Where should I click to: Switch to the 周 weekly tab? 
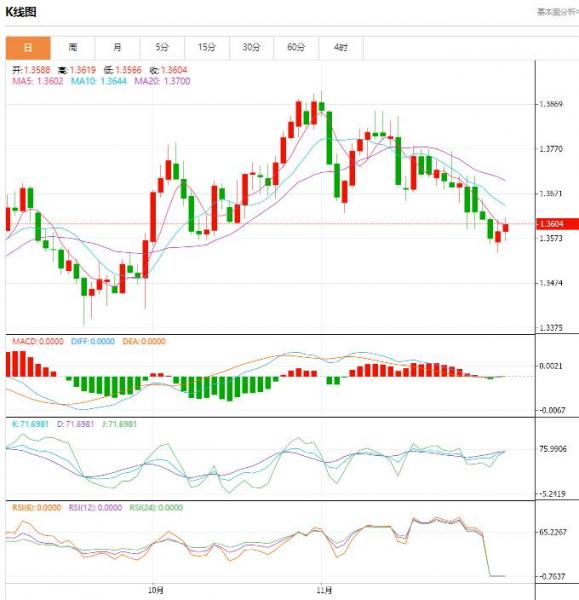coord(73,48)
